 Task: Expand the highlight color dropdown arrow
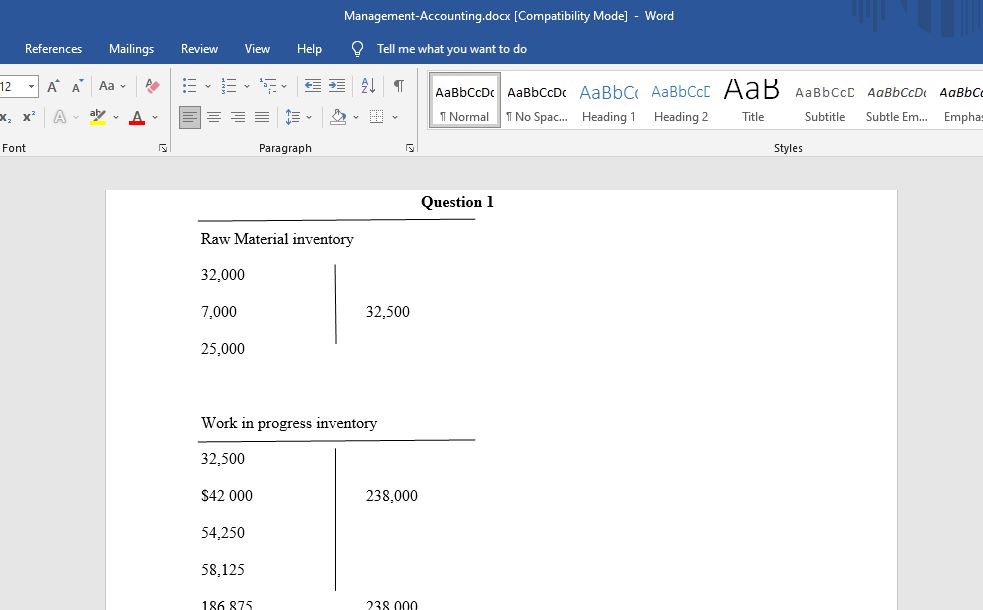coord(116,117)
